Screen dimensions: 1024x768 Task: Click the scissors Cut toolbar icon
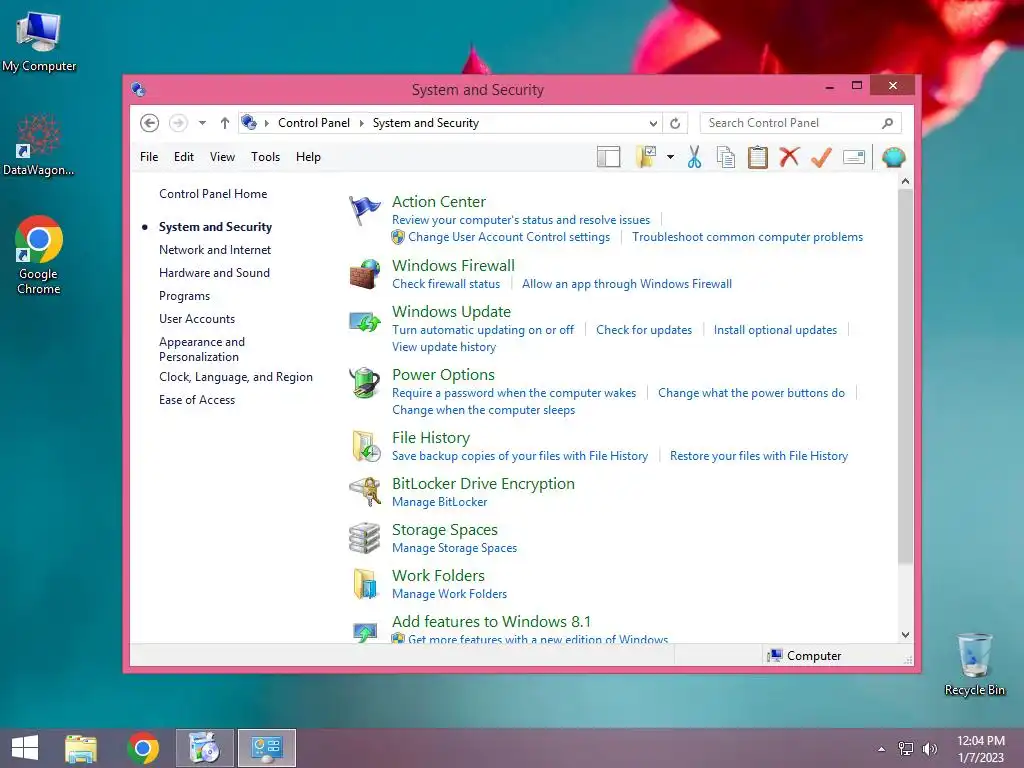[694, 157]
